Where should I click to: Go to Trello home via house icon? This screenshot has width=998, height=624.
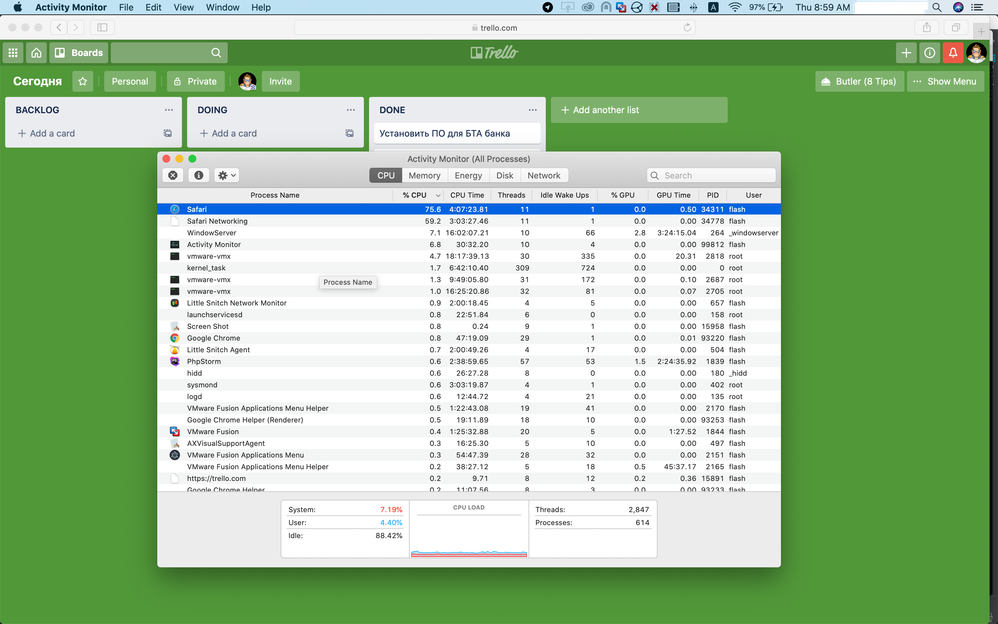36,53
